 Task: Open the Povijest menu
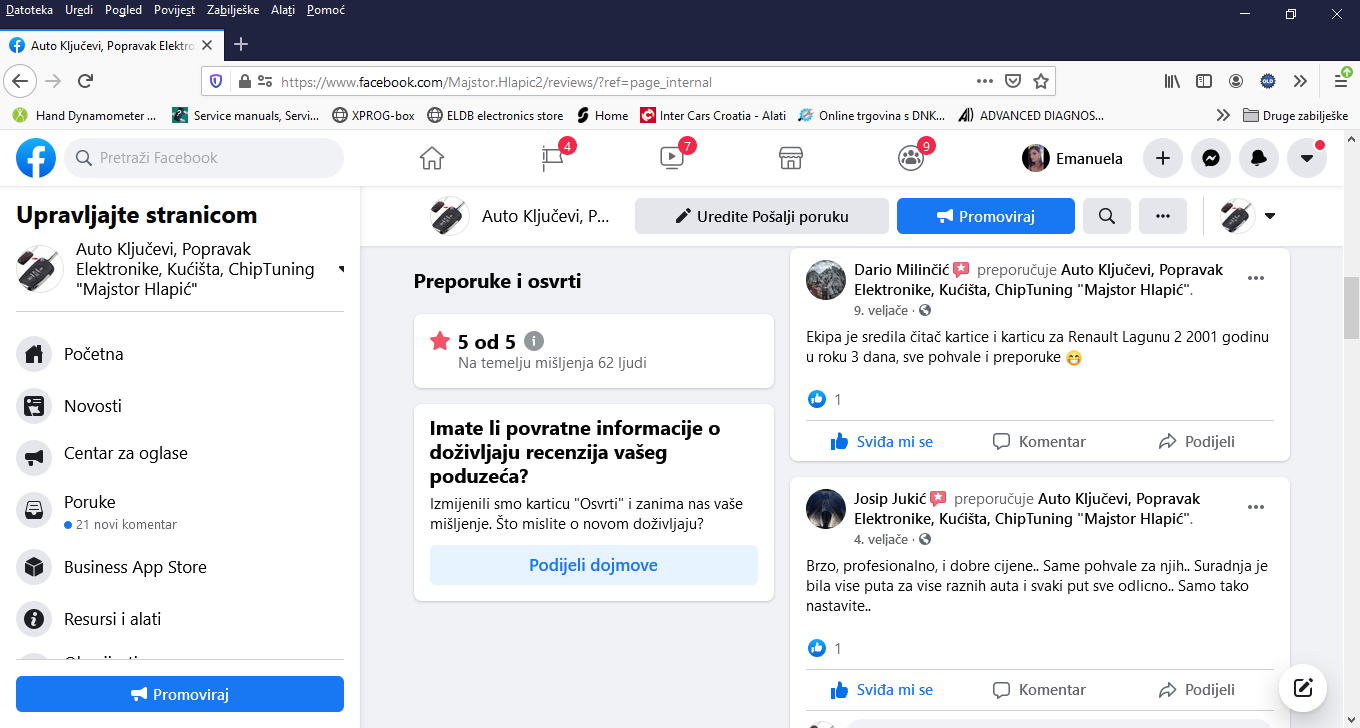point(175,10)
